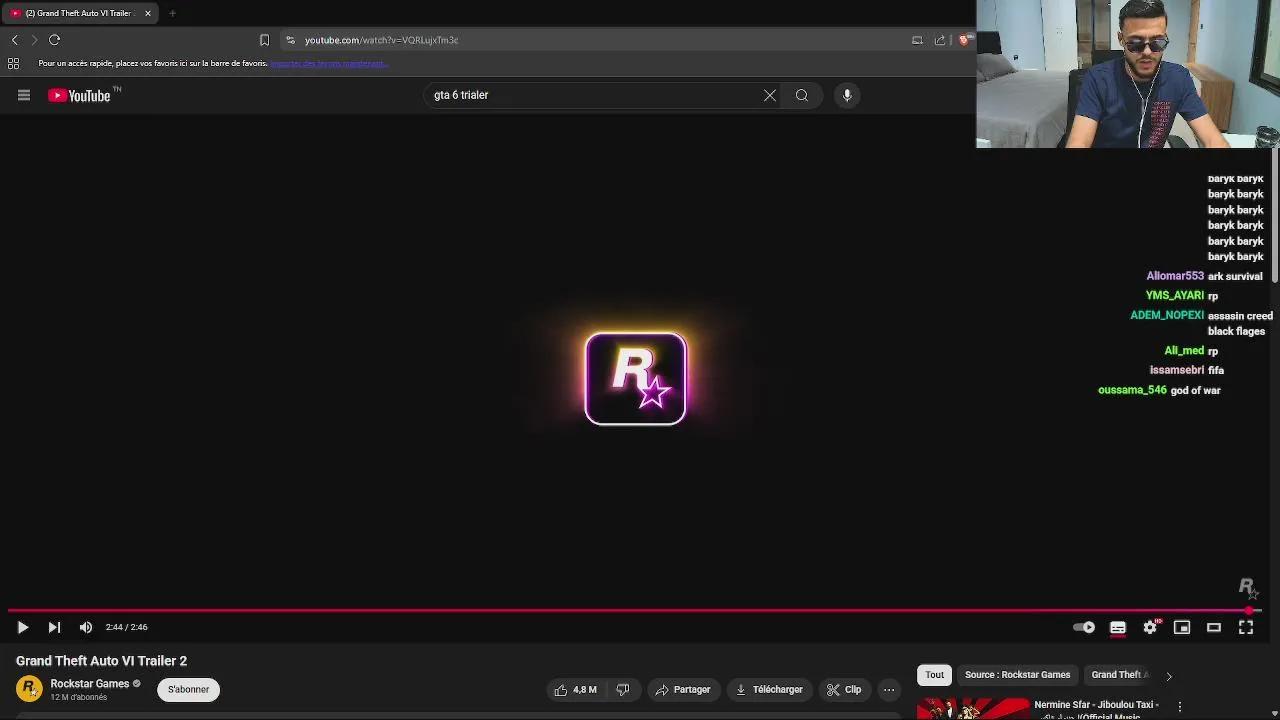Select the Grand Theft chip
Image resolution: width=1280 pixels, height=720 pixels.
click(x=1119, y=675)
